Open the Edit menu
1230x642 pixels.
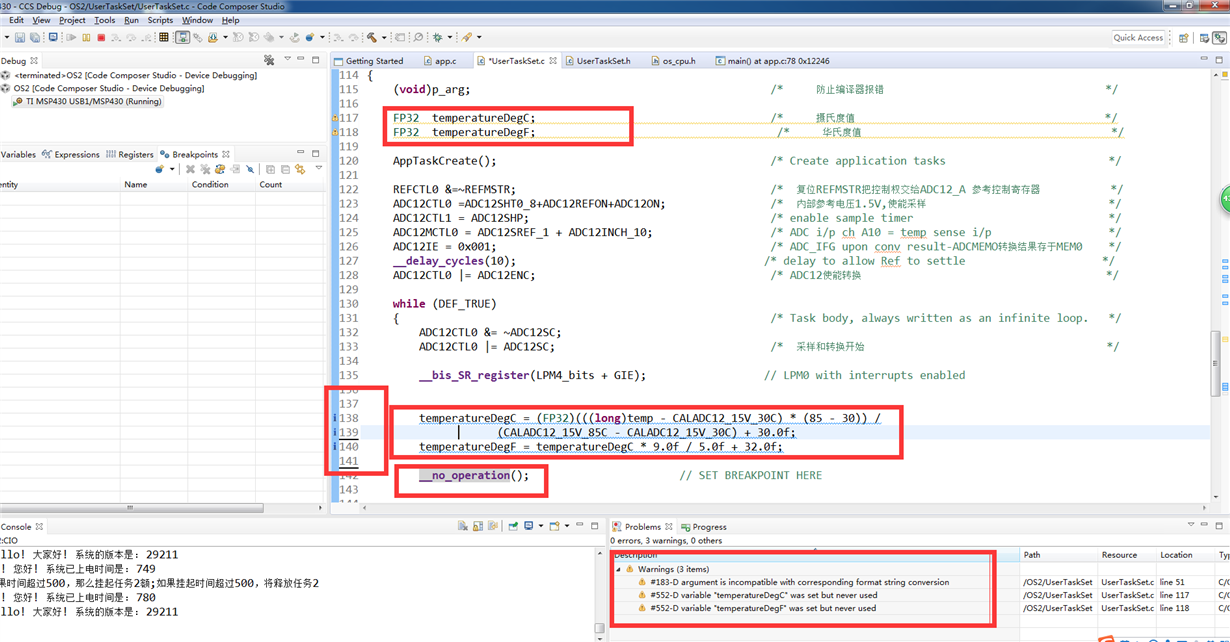[16, 20]
